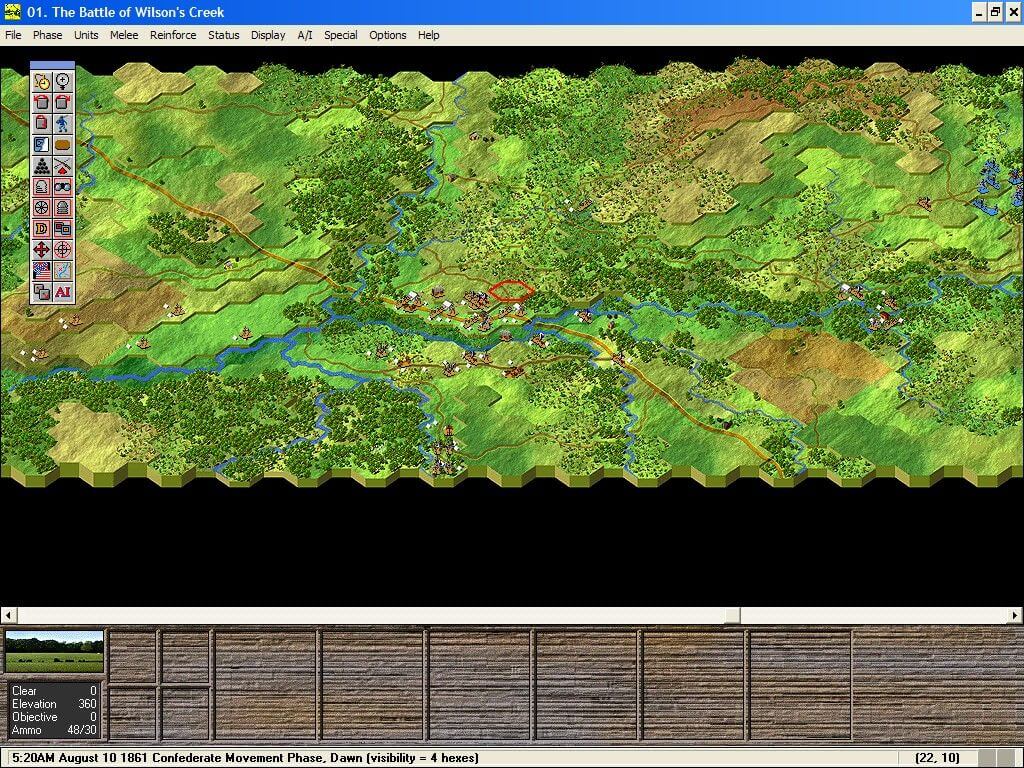1024x768 pixels.
Task: Click the turn right rotate icon
Action: (x=63, y=103)
